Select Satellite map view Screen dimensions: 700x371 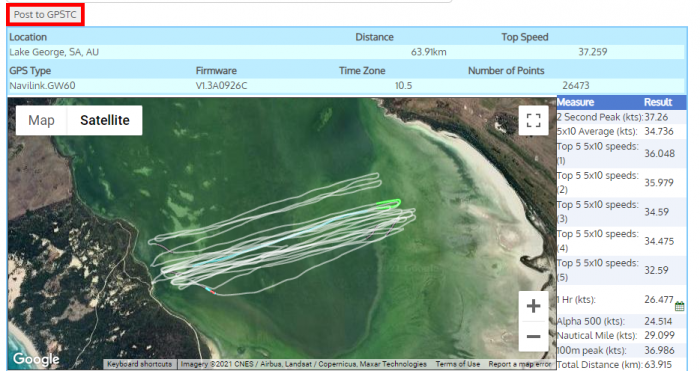click(105, 121)
